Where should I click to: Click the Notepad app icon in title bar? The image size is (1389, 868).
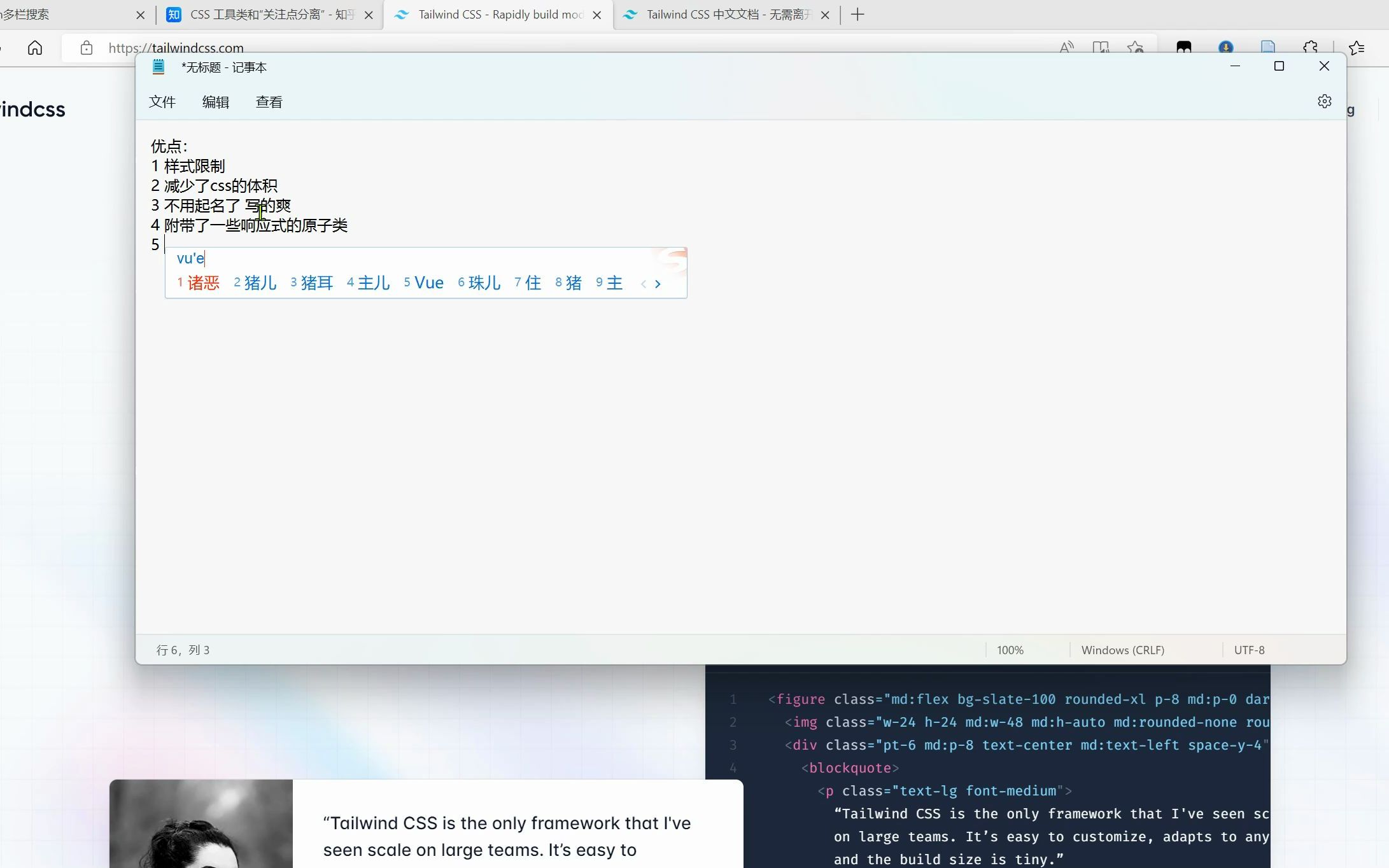159,67
